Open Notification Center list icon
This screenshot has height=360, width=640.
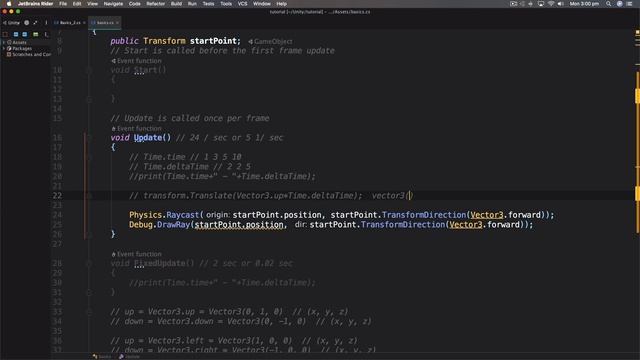tap(629, 4)
